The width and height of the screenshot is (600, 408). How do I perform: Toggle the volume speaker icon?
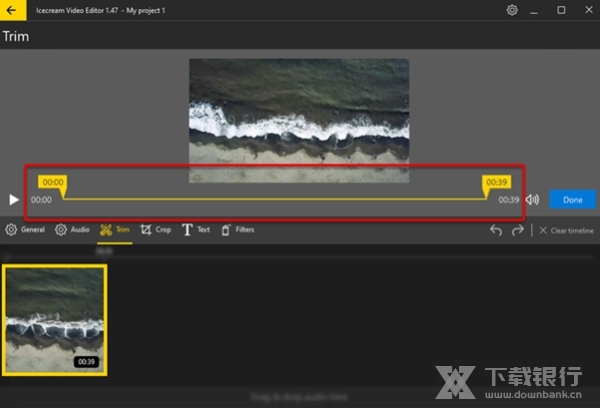pos(532,199)
